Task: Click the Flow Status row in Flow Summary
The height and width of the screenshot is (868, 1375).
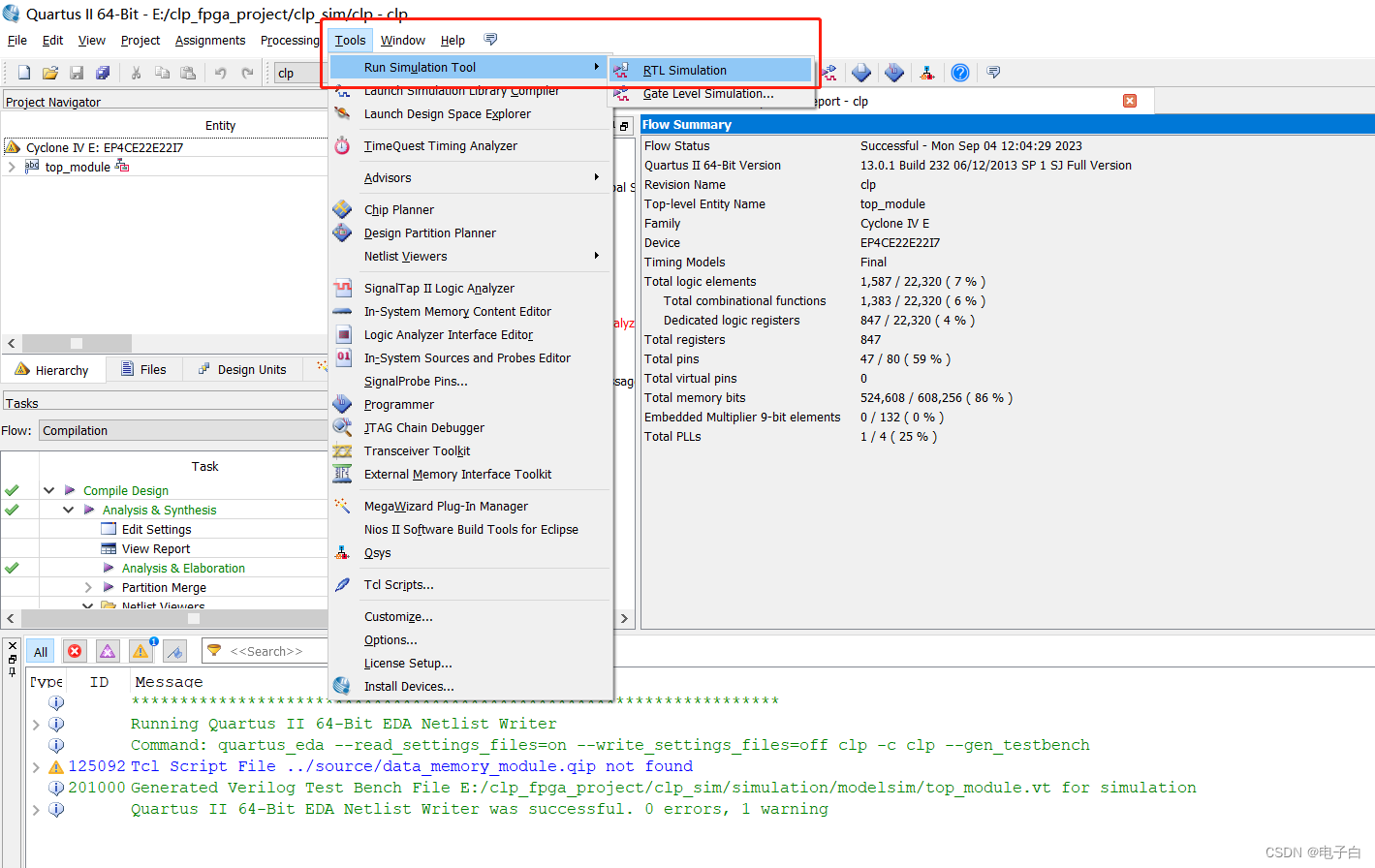Action: coord(1007,145)
